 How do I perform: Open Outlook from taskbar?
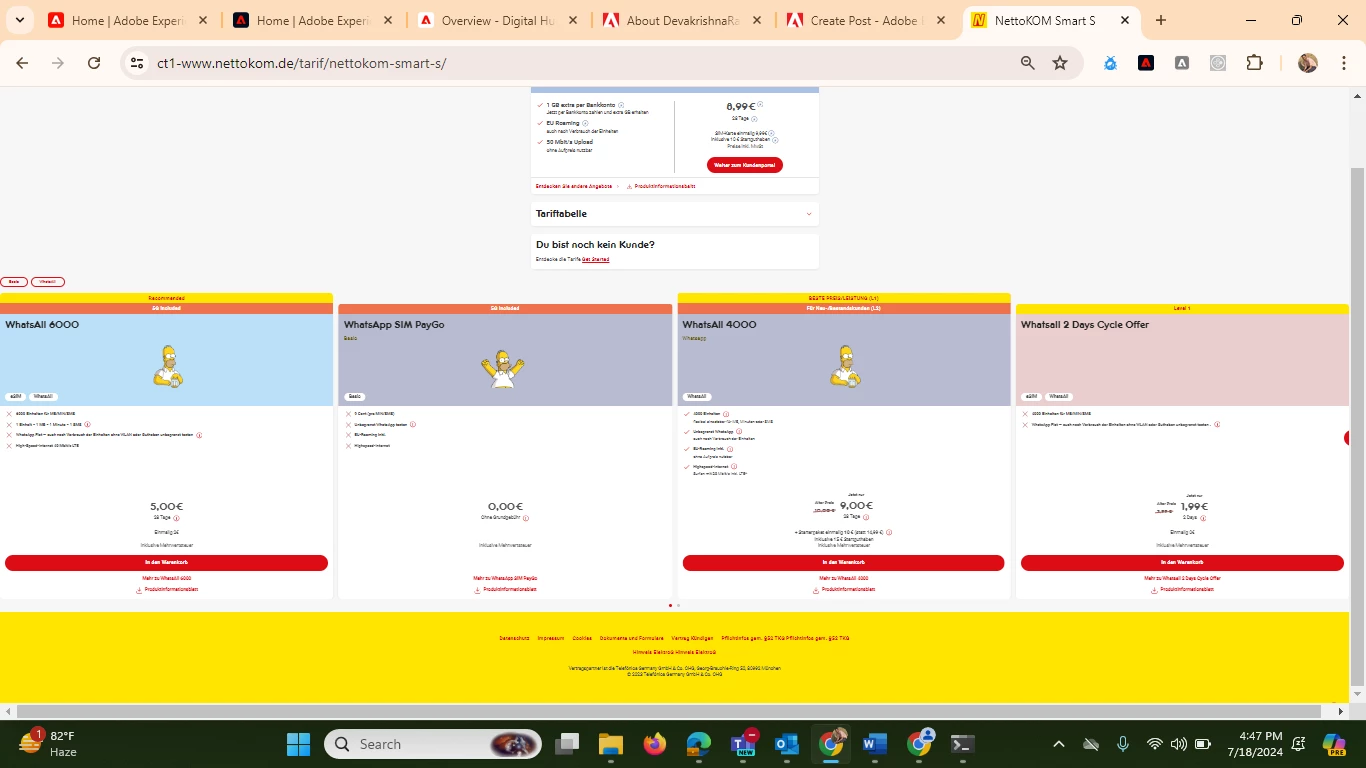[x=787, y=744]
